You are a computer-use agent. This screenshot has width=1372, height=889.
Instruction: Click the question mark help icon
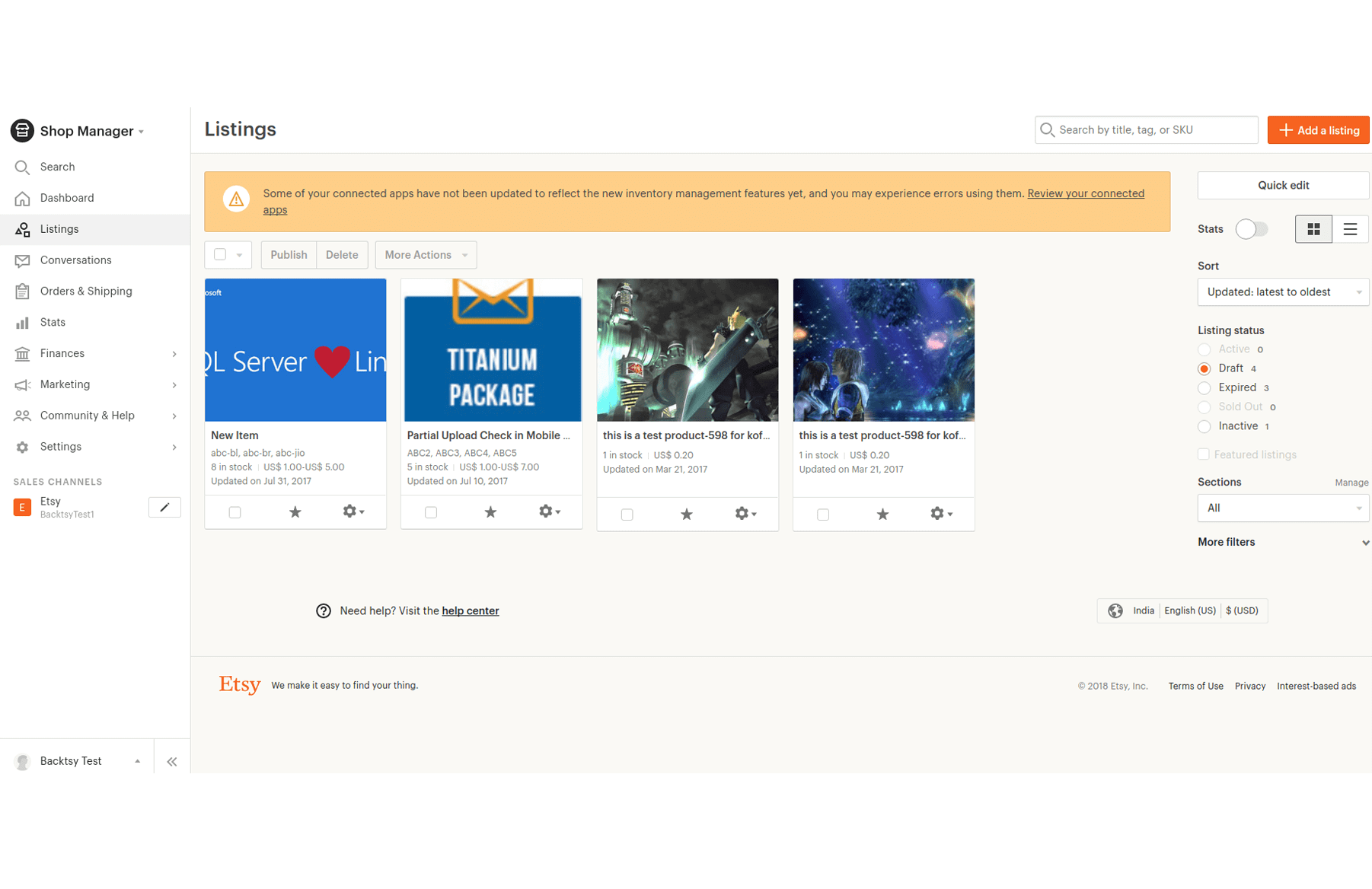324,611
